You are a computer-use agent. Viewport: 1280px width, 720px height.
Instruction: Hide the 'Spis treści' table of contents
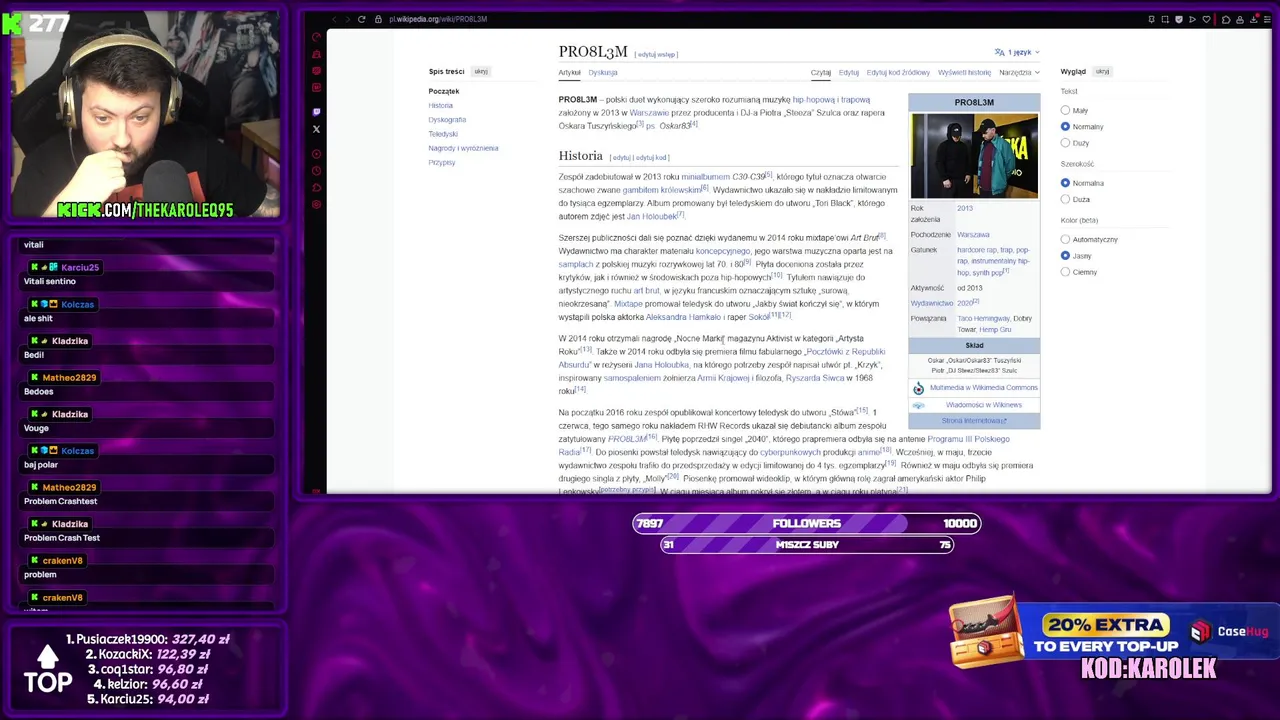[x=481, y=71]
